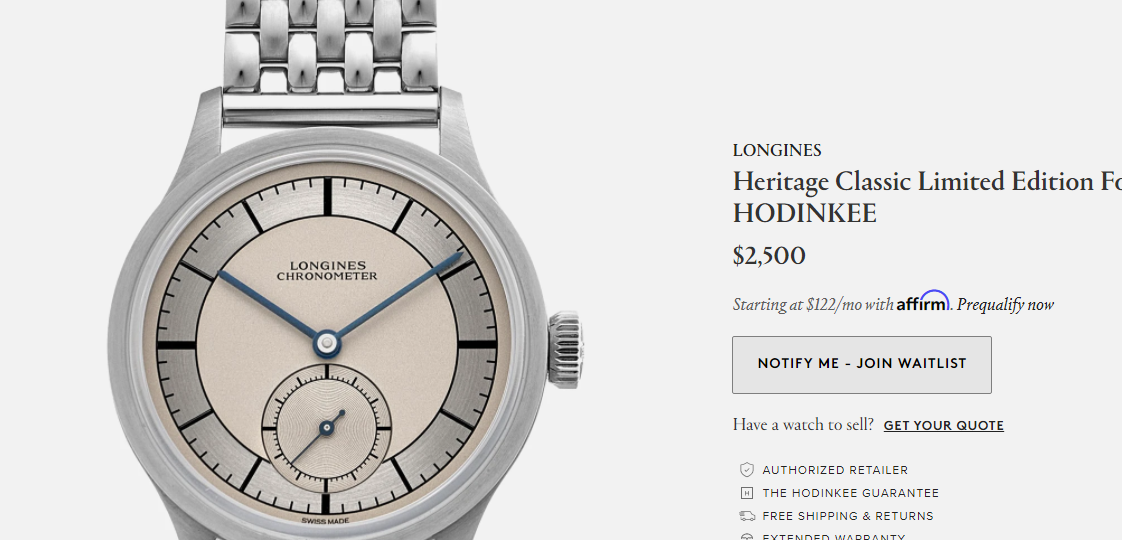Click the Authorized Retailer shield icon

point(746,470)
